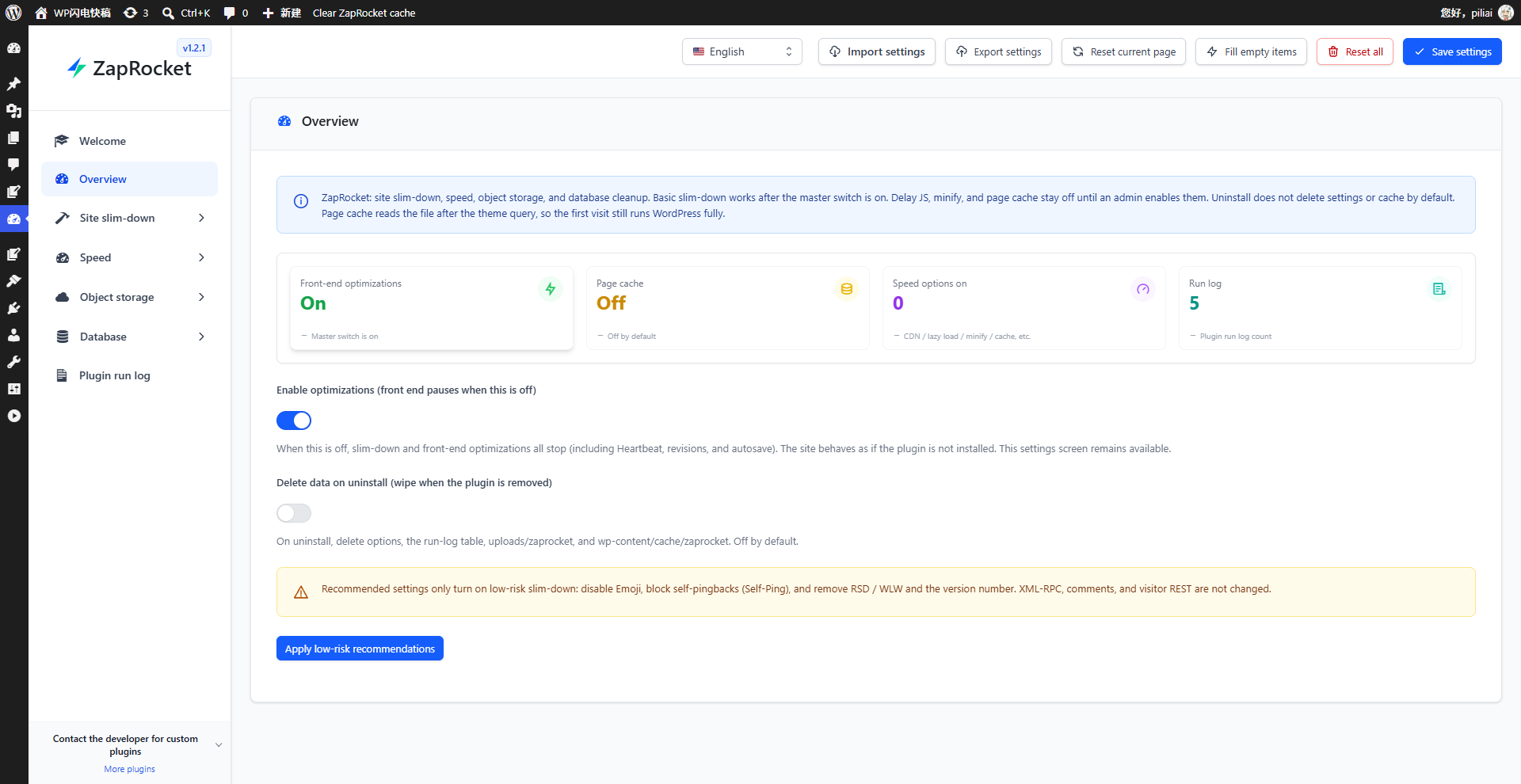Click the red Reset all button
The width and height of the screenshot is (1521, 784).
pos(1355,51)
